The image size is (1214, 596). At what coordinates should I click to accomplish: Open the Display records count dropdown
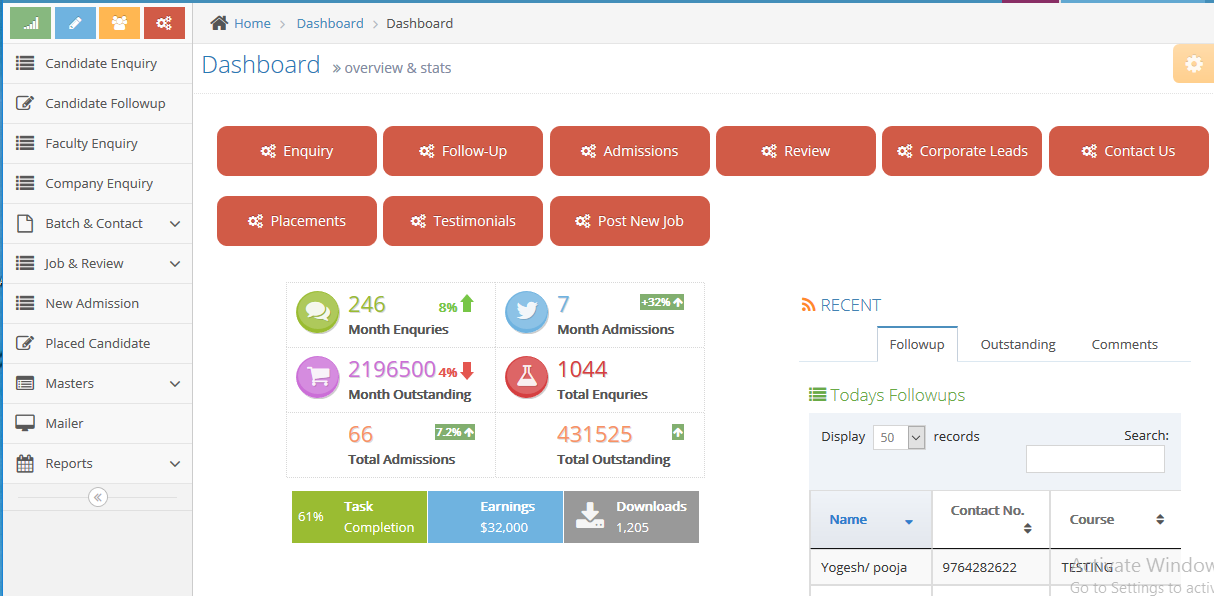(x=898, y=437)
